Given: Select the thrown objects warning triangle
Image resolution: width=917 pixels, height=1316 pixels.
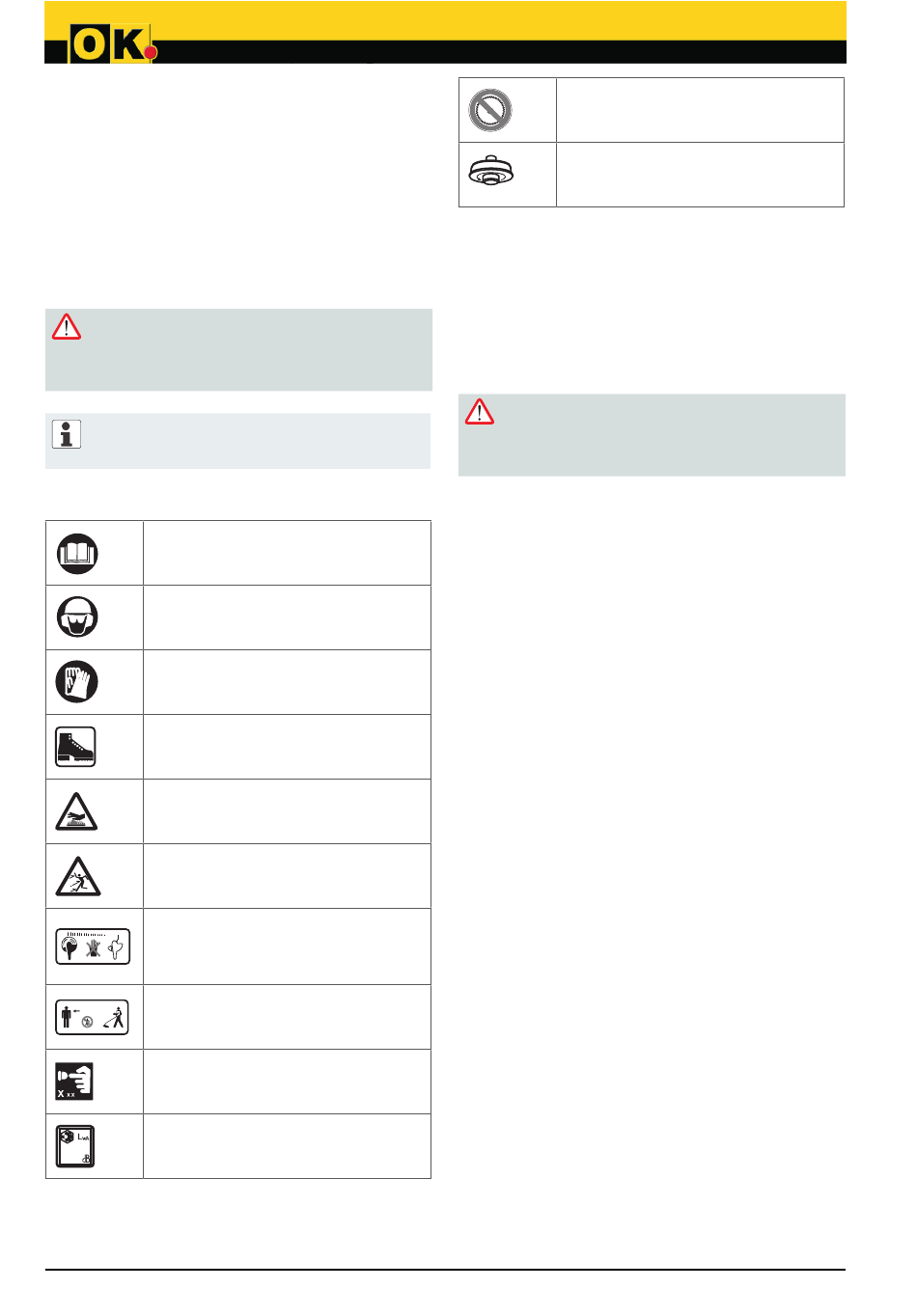Looking at the screenshot, I should click(77, 877).
